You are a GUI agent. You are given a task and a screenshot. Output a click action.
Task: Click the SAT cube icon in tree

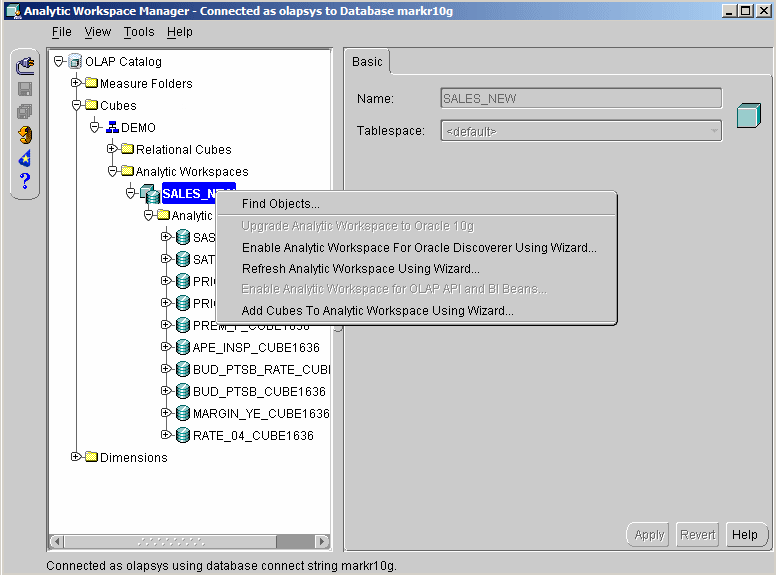[x=183, y=259]
